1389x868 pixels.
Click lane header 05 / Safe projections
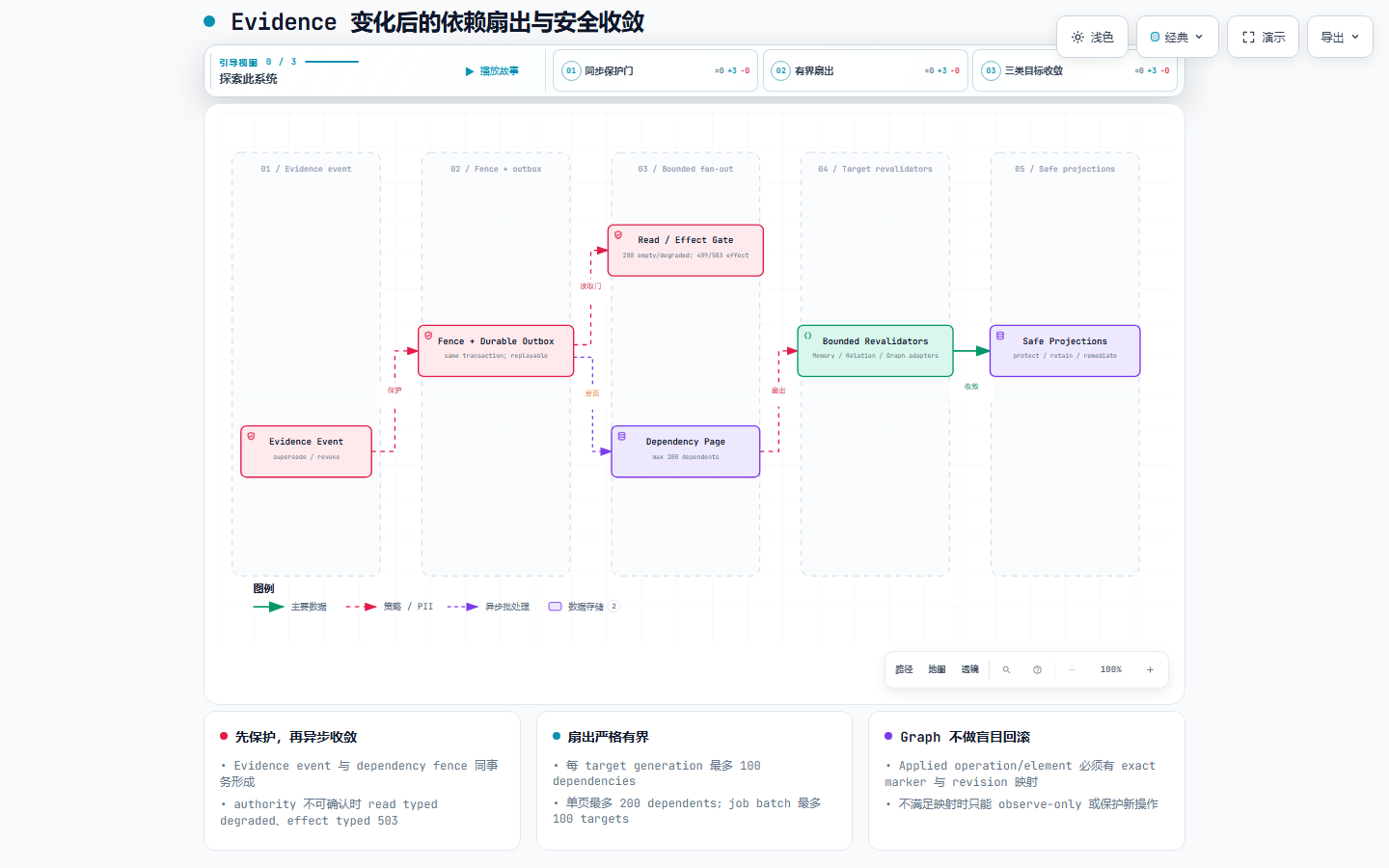1065,169
